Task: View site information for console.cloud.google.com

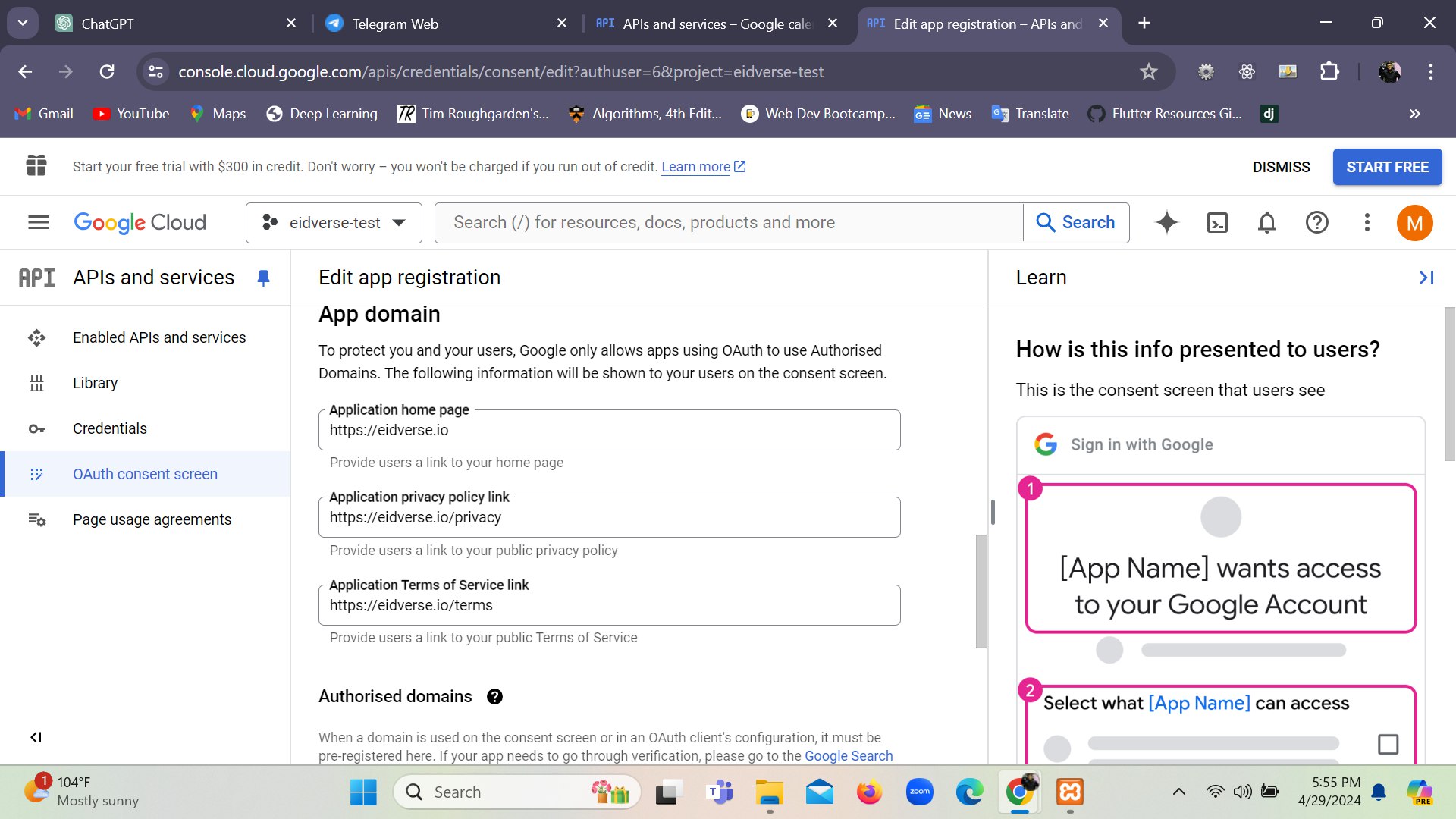Action: 155,71
